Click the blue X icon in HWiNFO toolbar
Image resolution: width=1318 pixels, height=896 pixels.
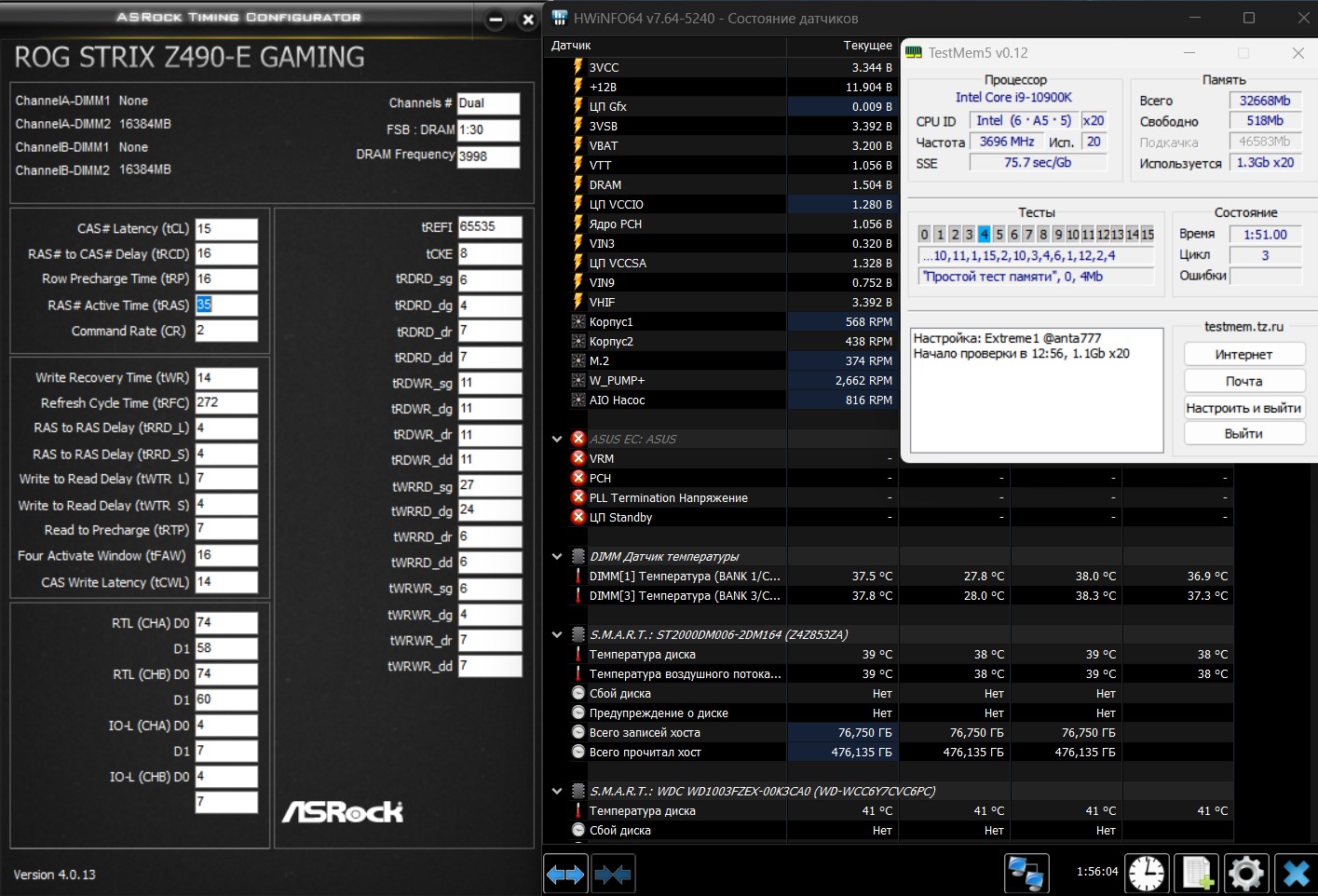pyautogui.click(x=1296, y=874)
